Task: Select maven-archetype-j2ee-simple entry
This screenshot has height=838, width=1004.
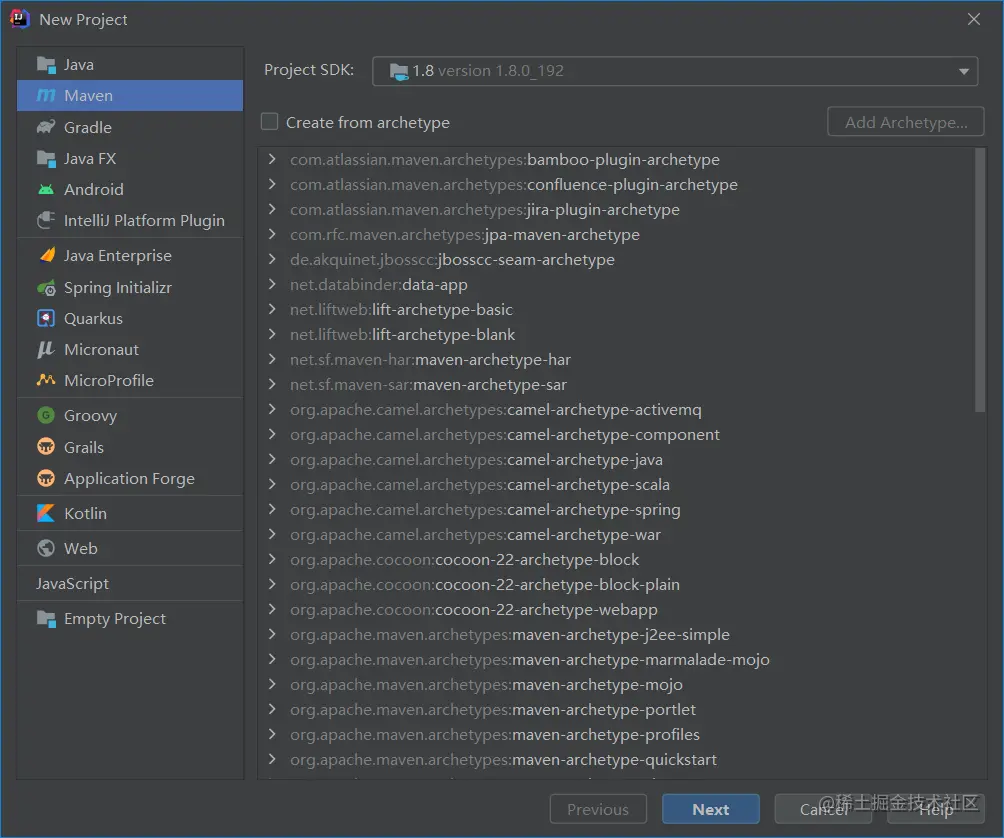Action: click(x=510, y=634)
